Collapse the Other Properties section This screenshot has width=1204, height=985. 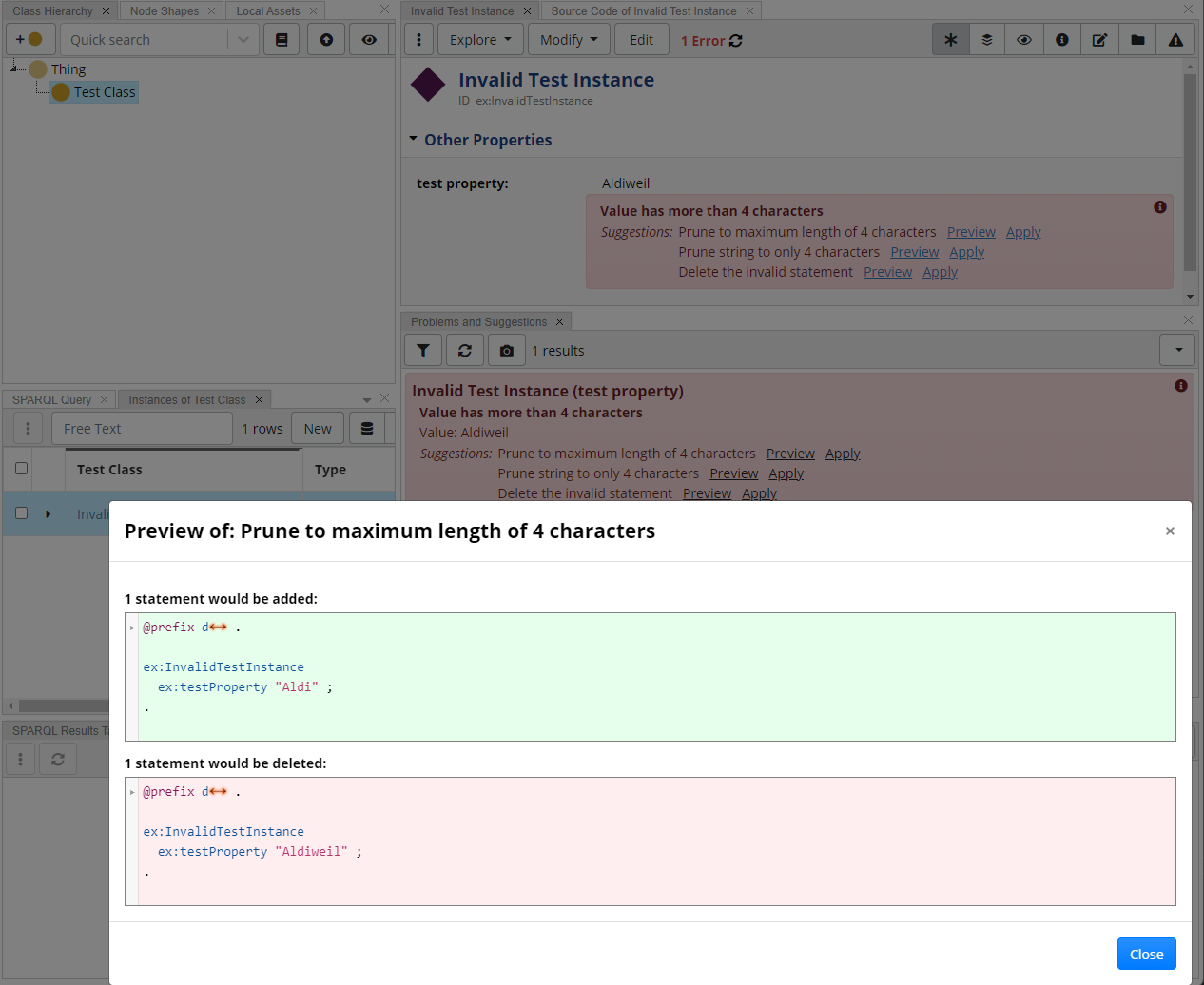click(413, 139)
